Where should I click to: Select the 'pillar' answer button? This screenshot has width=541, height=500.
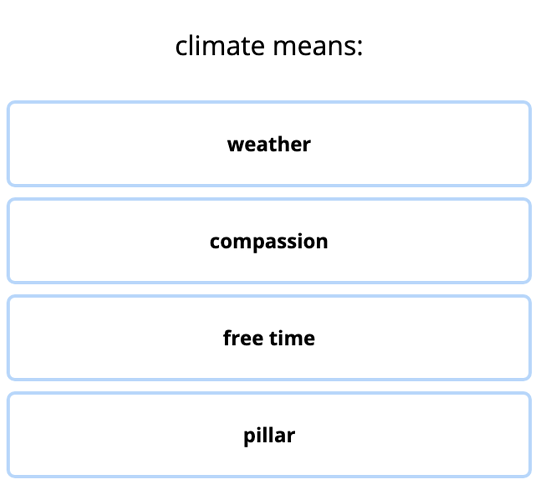[269, 435]
